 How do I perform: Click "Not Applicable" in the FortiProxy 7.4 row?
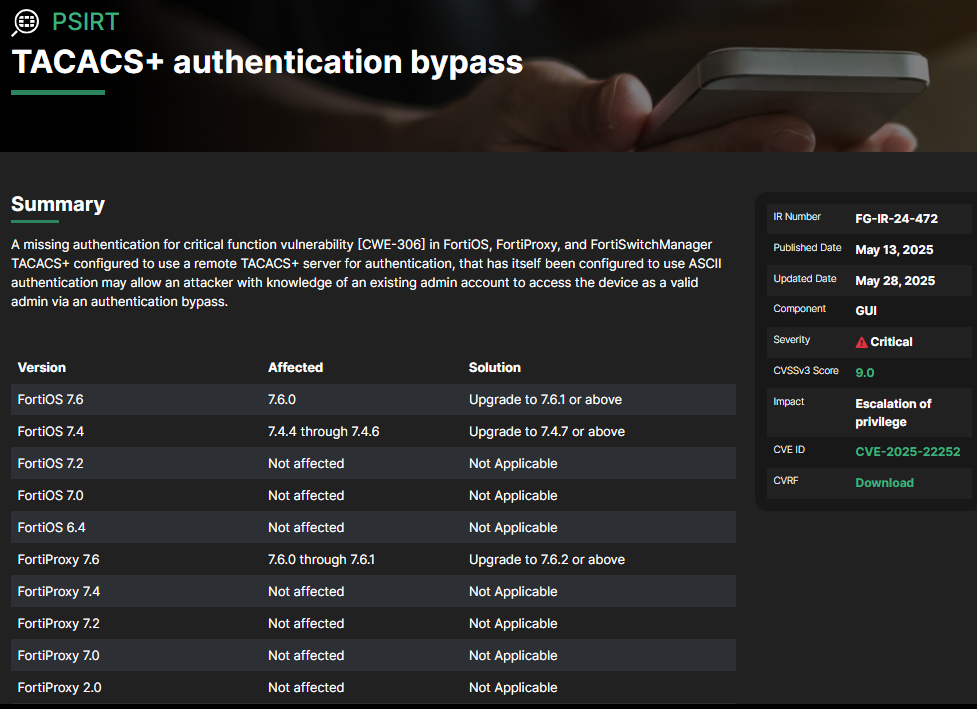pyautogui.click(x=513, y=591)
